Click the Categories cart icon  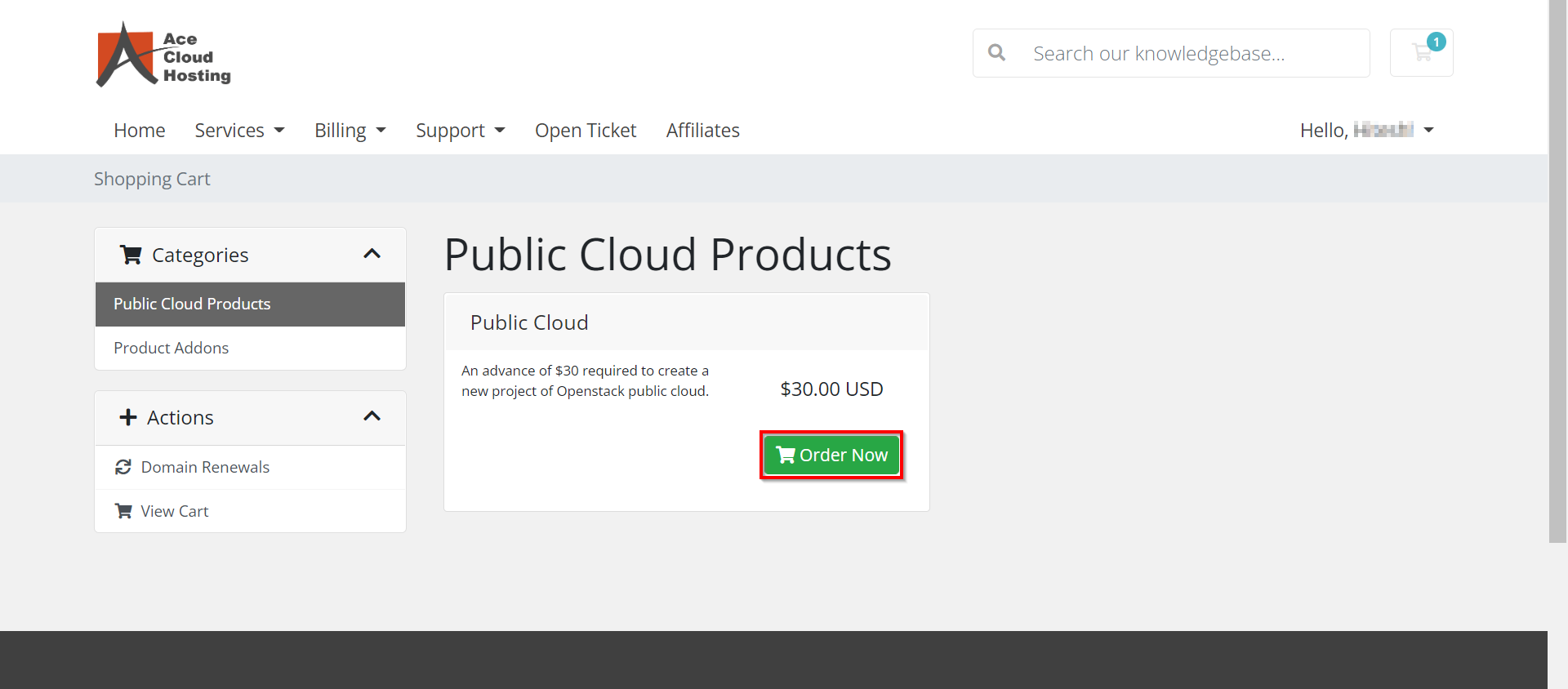click(x=131, y=255)
